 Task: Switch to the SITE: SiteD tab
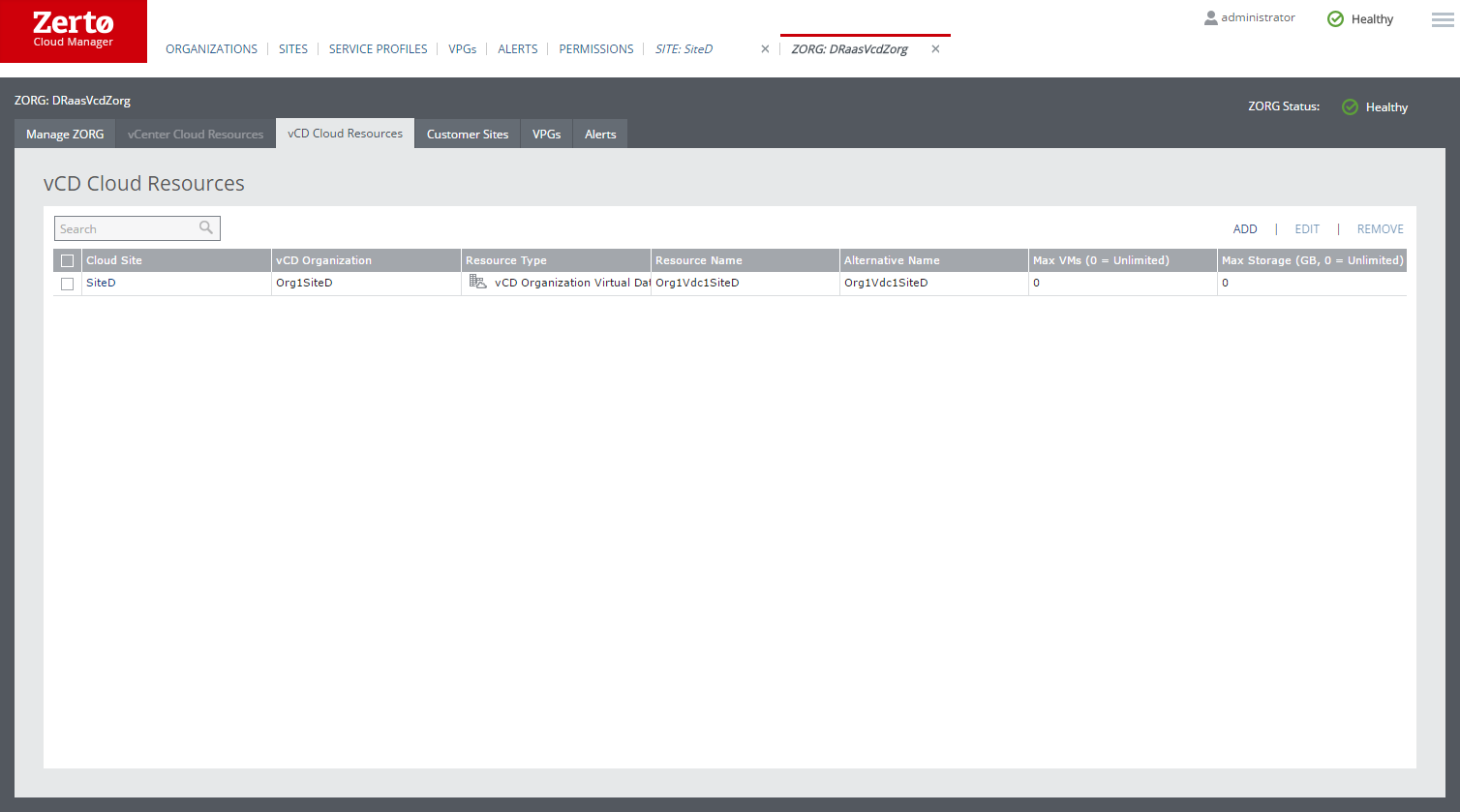(x=684, y=49)
